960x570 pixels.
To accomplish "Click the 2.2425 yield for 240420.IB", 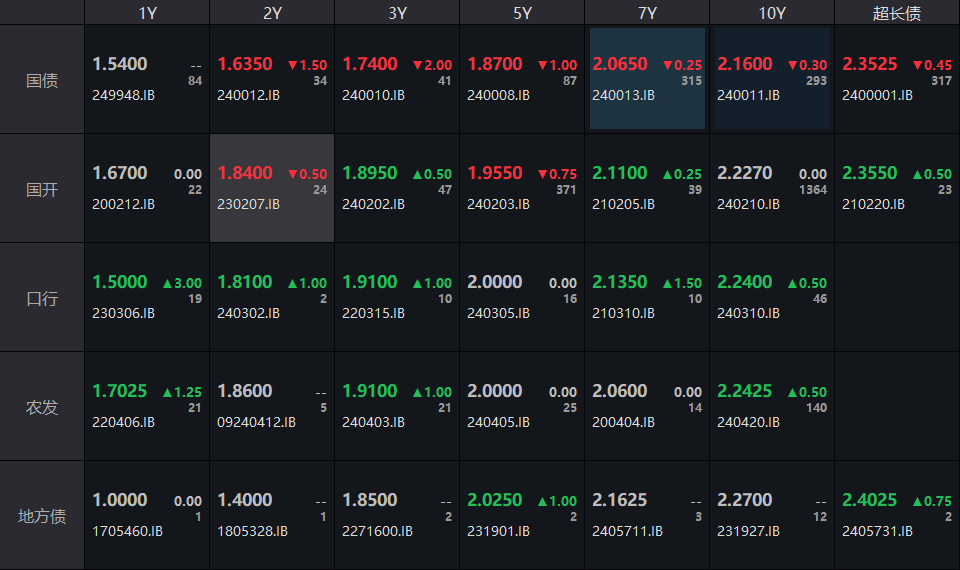I will coord(745,391).
